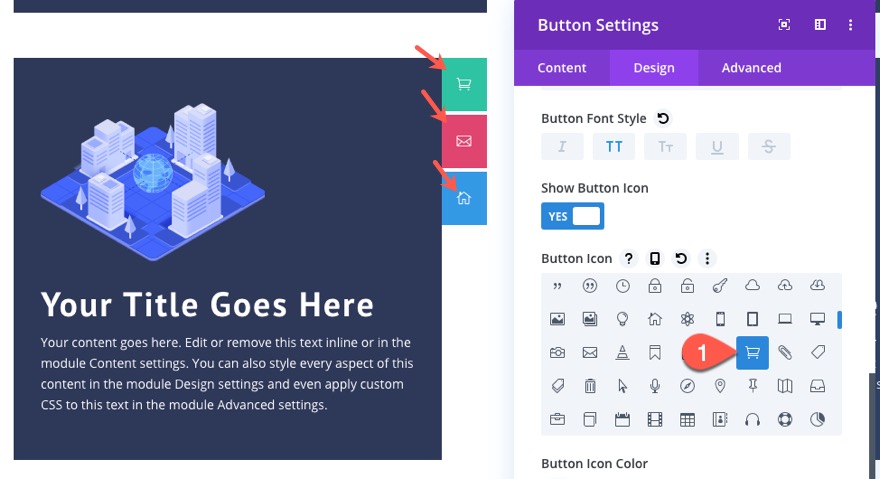Pick the paperclip icon

click(x=785, y=353)
